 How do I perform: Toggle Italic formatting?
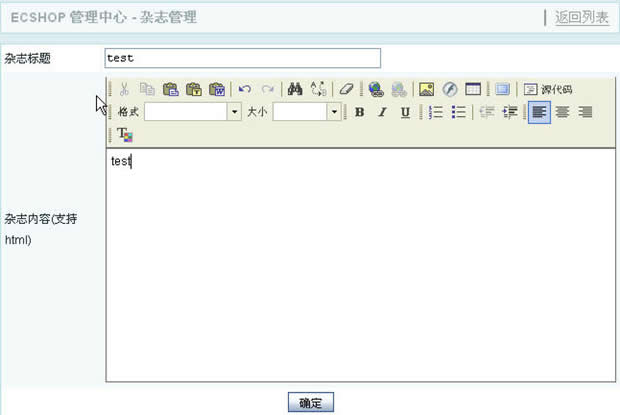(382, 112)
